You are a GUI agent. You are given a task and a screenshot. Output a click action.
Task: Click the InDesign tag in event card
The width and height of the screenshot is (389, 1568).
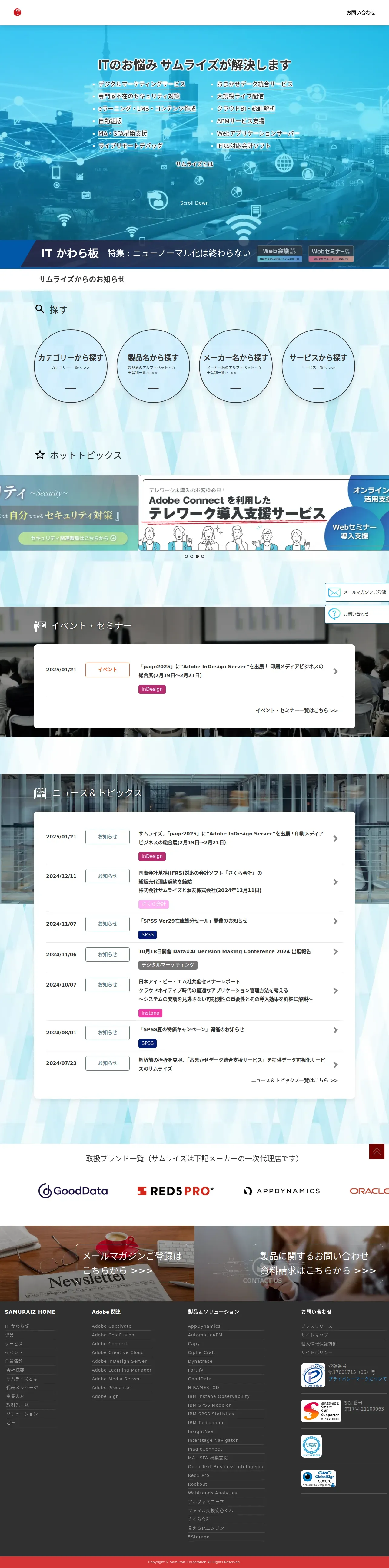click(152, 689)
